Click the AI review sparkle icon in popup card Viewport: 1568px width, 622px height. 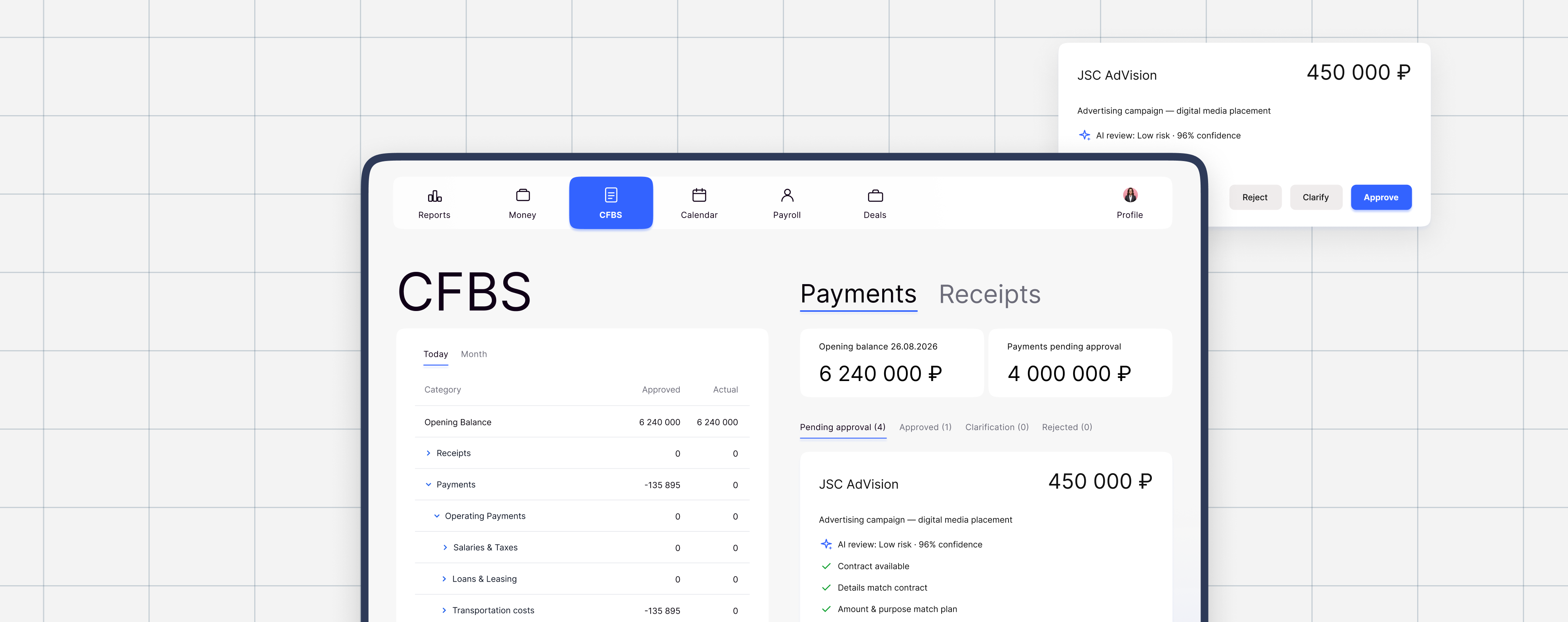pyautogui.click(x=1084, y=135)
